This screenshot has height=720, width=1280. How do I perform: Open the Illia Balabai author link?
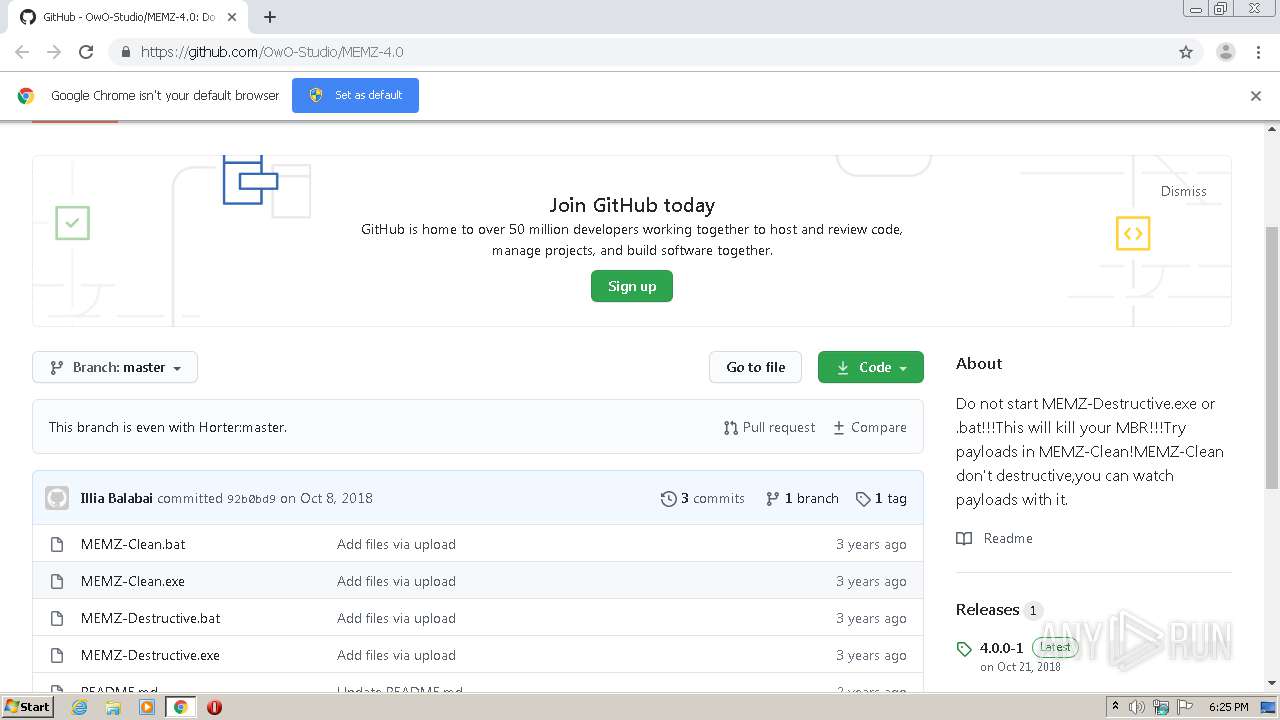(x=117, y=498)
